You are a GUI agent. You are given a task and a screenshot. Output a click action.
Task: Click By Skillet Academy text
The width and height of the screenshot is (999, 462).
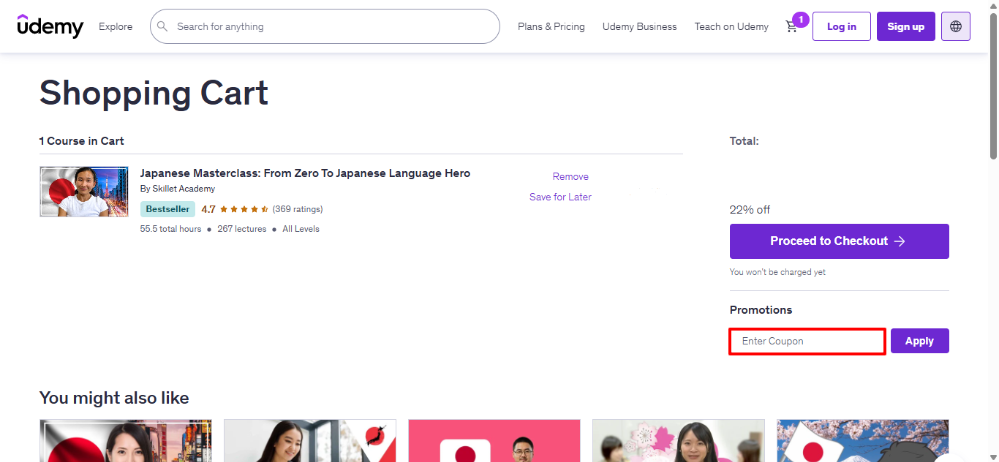click(x=178, y=189)
